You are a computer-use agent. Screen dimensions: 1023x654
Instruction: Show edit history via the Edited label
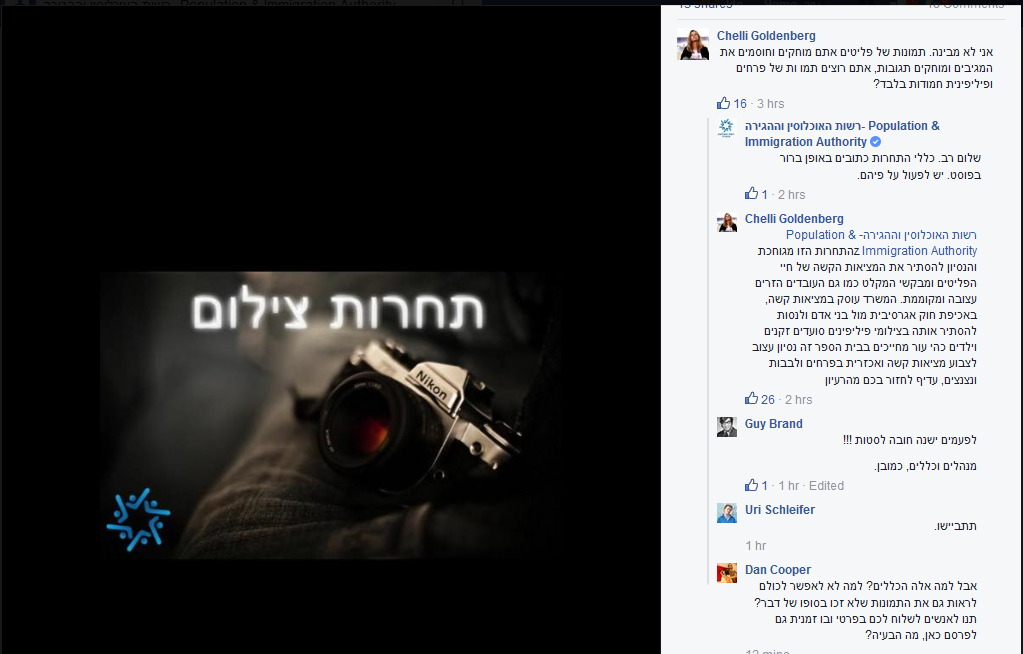tap(826, 486)
